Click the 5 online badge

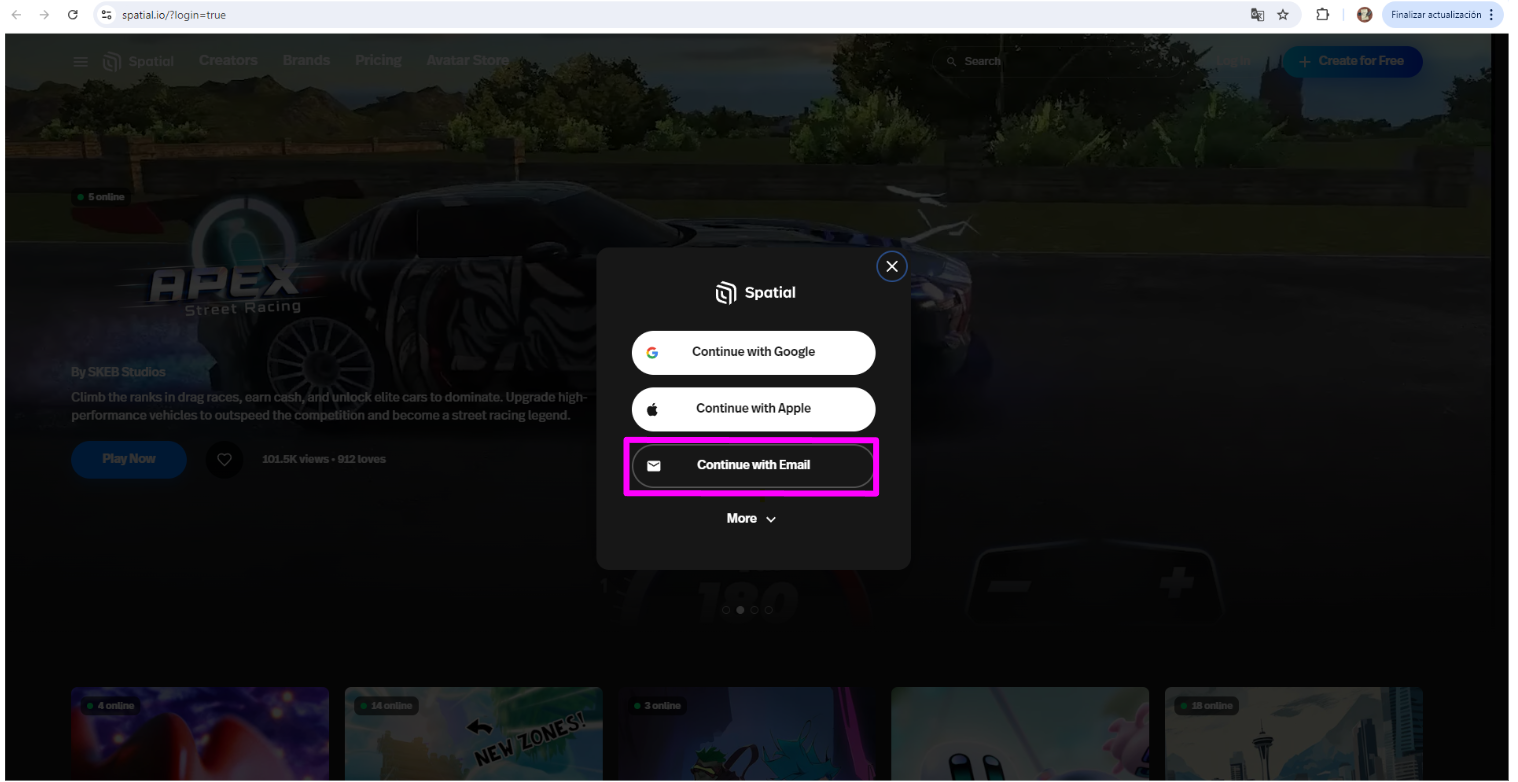(101, 197)
